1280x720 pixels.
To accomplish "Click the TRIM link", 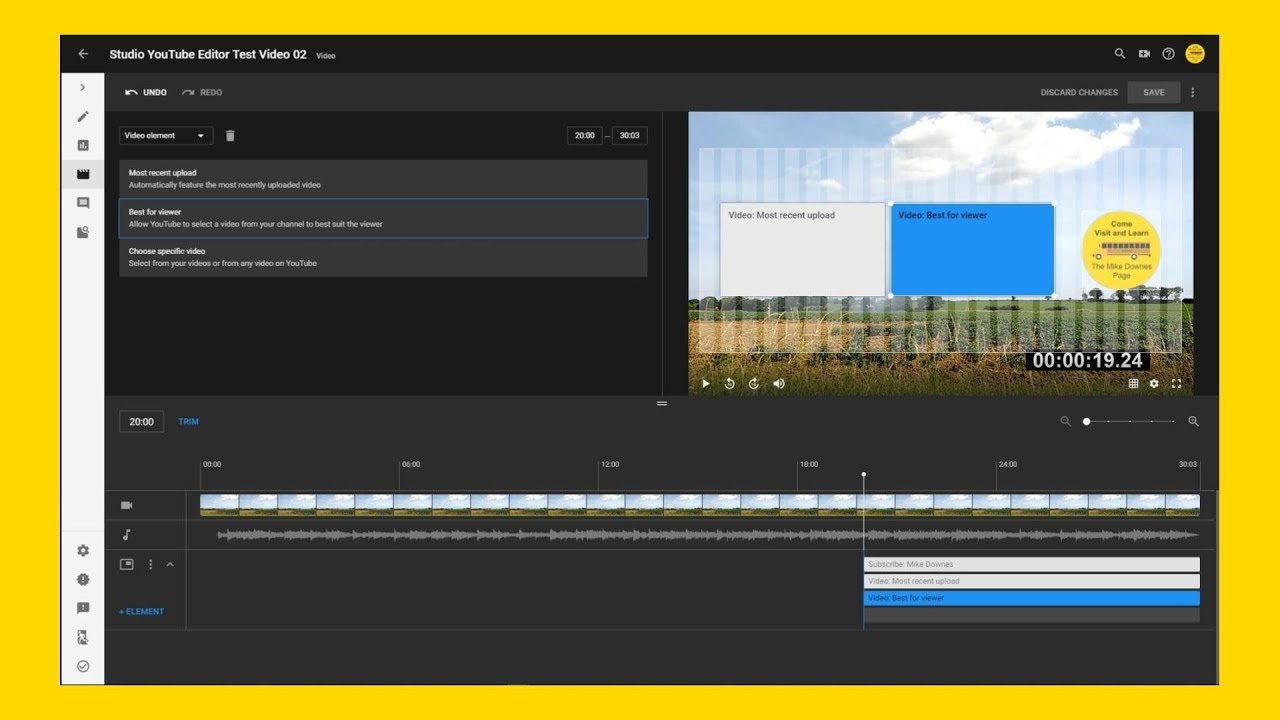I will click(188, 422).
